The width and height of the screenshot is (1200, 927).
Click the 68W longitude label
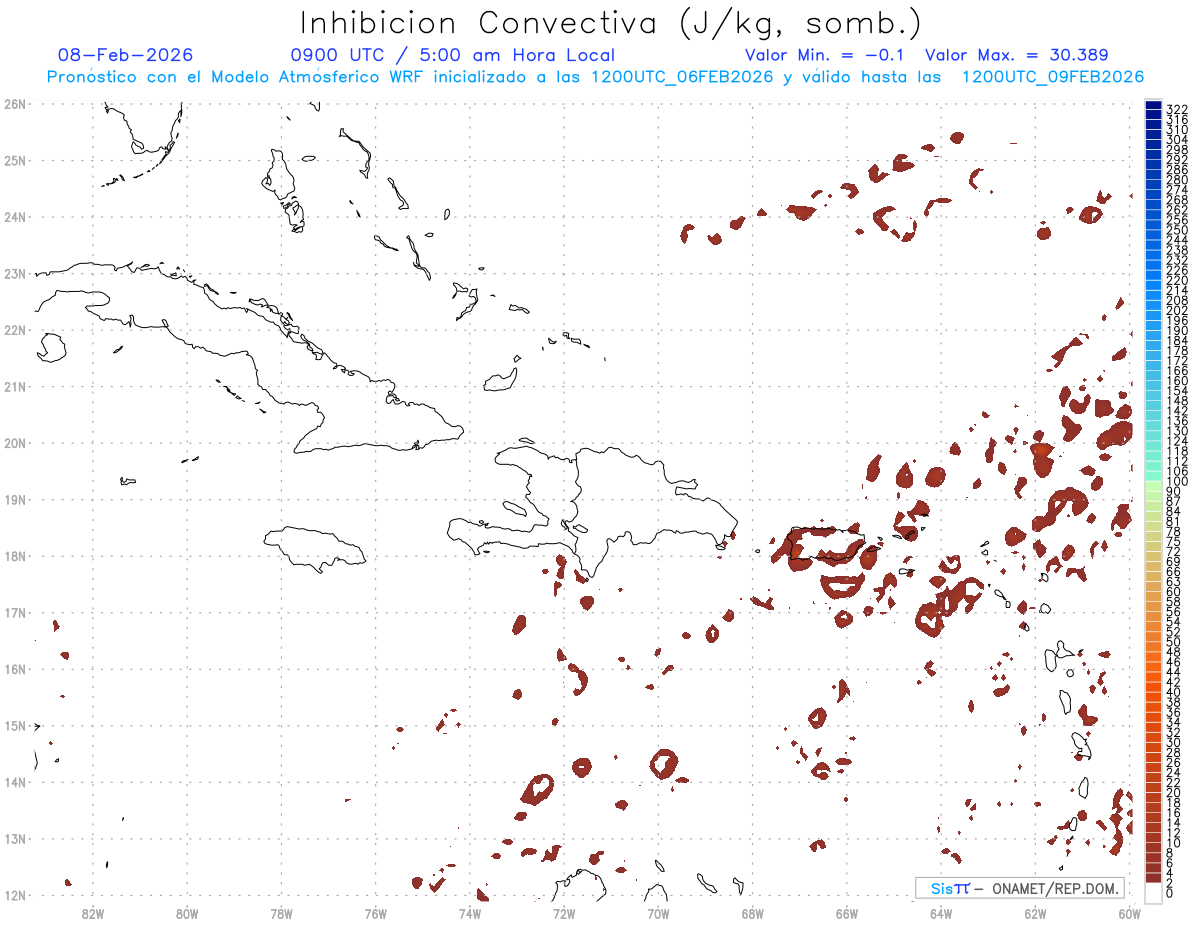[x=752, y=913]
